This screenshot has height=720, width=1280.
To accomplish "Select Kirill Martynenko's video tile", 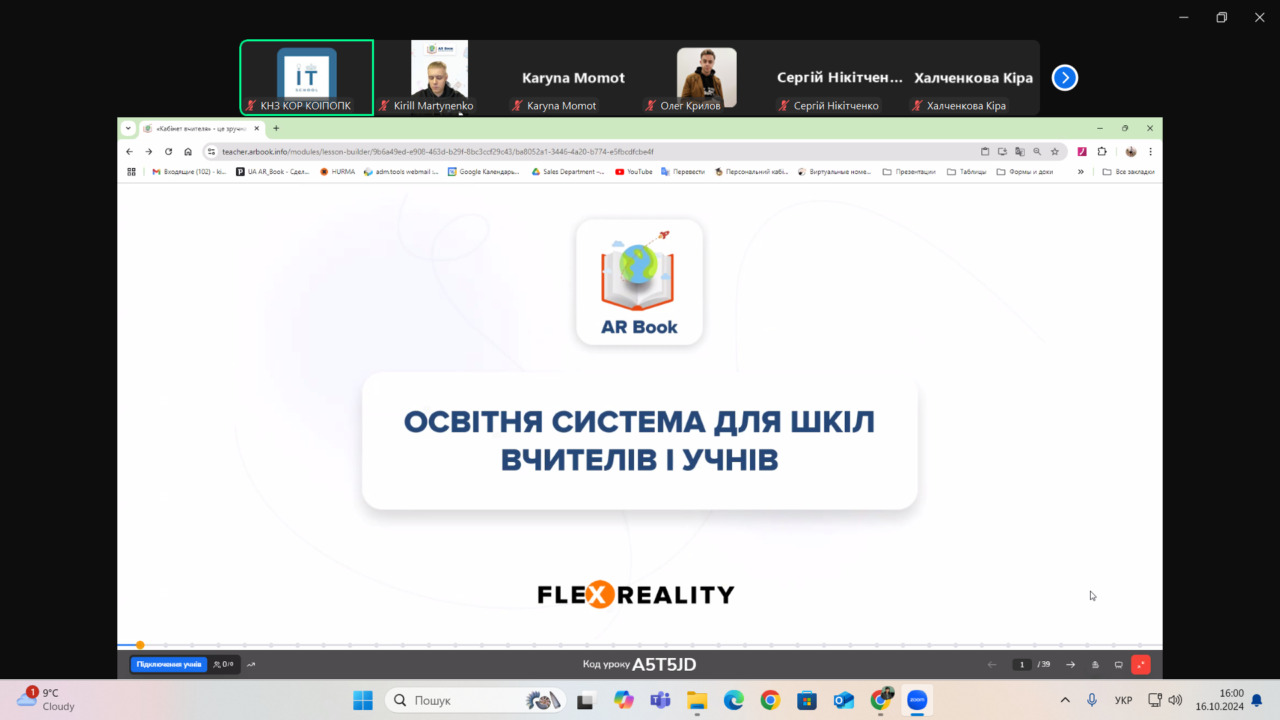I will click(439, 78).
